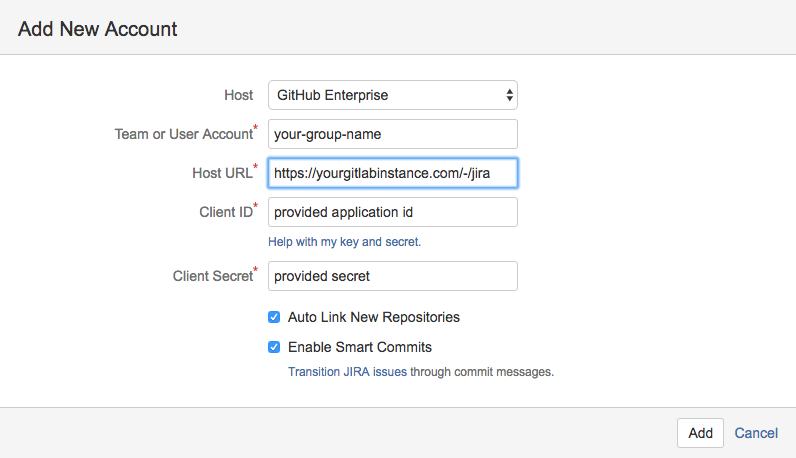This screenshot has width=796, height=458.
Task: Click into the Host URL text box
Action: 392,173
